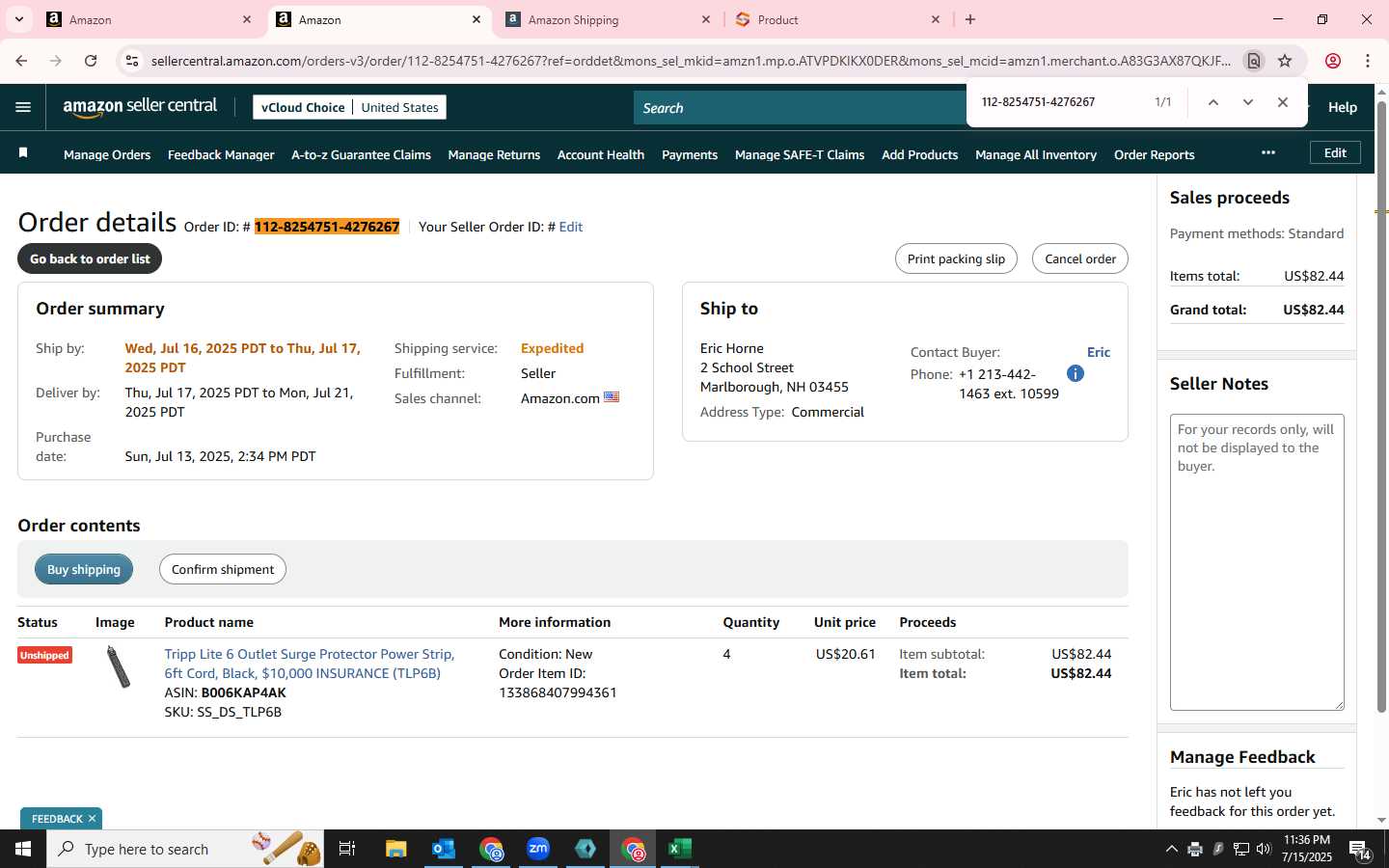
Task: Show hidden system tray icons
Action: coord(1171,849)
